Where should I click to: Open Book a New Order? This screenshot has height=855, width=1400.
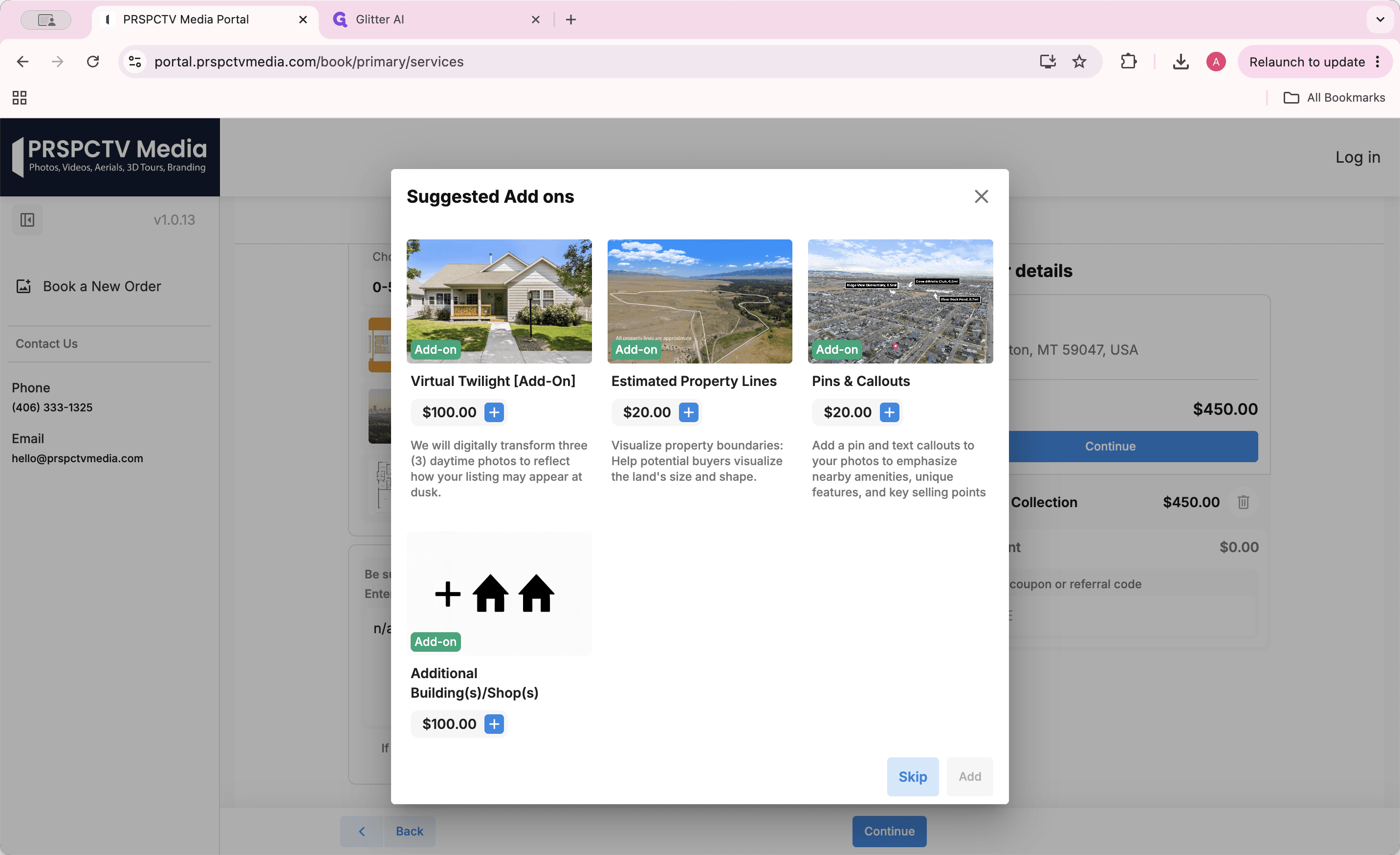pyautogui.click(x=102, y=286)
